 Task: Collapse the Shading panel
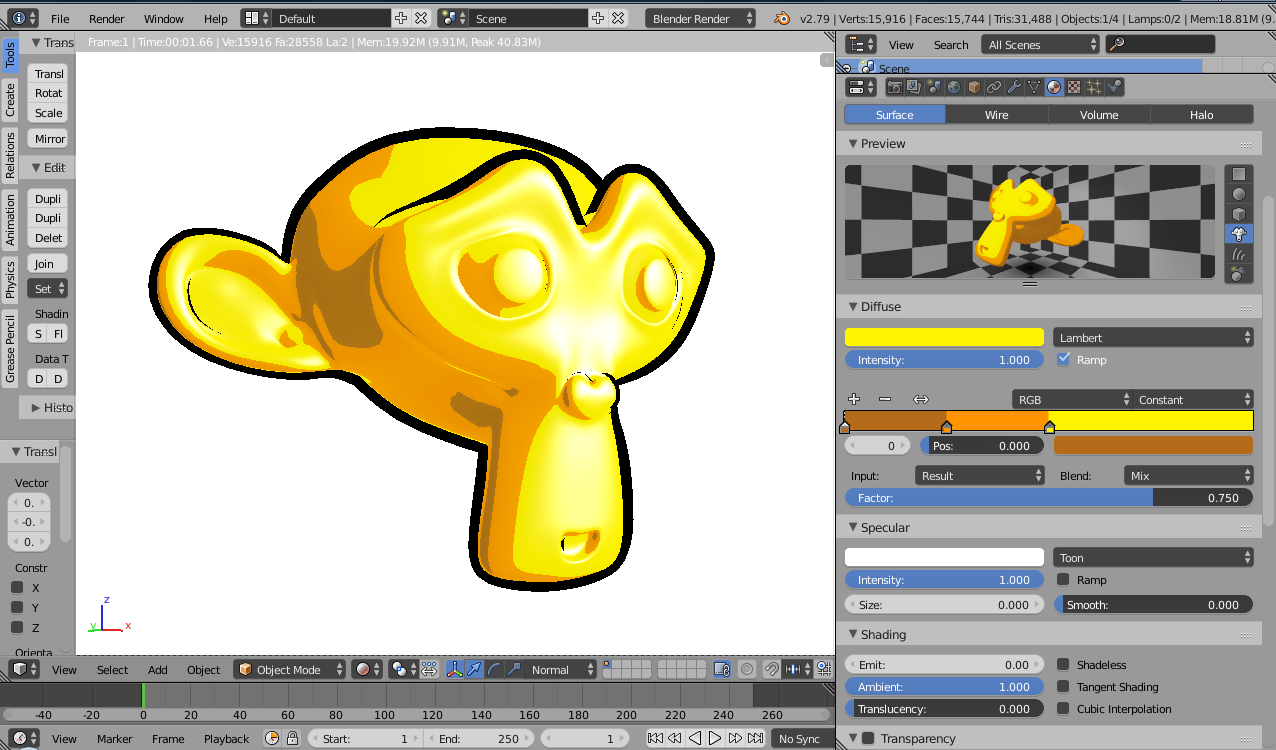(853, 634)
